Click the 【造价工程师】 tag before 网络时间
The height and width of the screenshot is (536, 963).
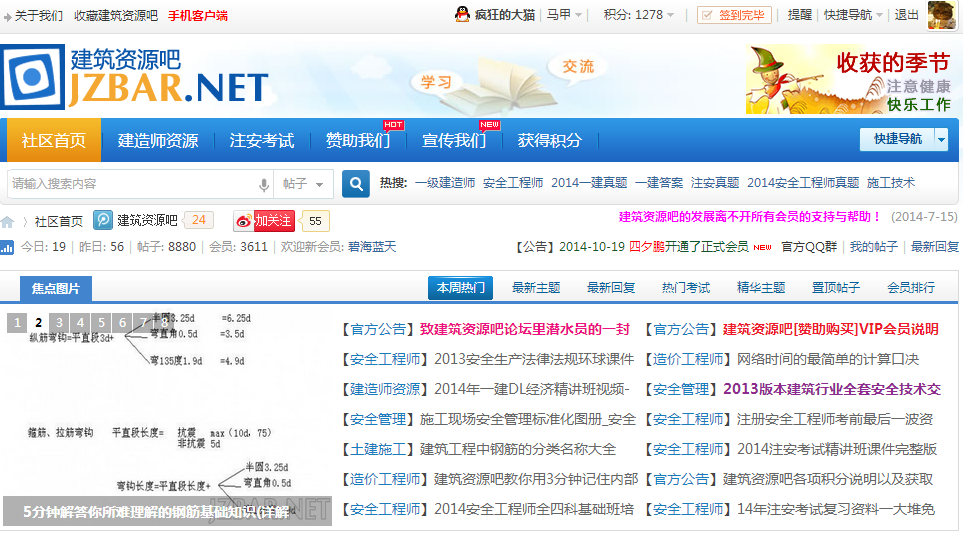tap(687, 360)
